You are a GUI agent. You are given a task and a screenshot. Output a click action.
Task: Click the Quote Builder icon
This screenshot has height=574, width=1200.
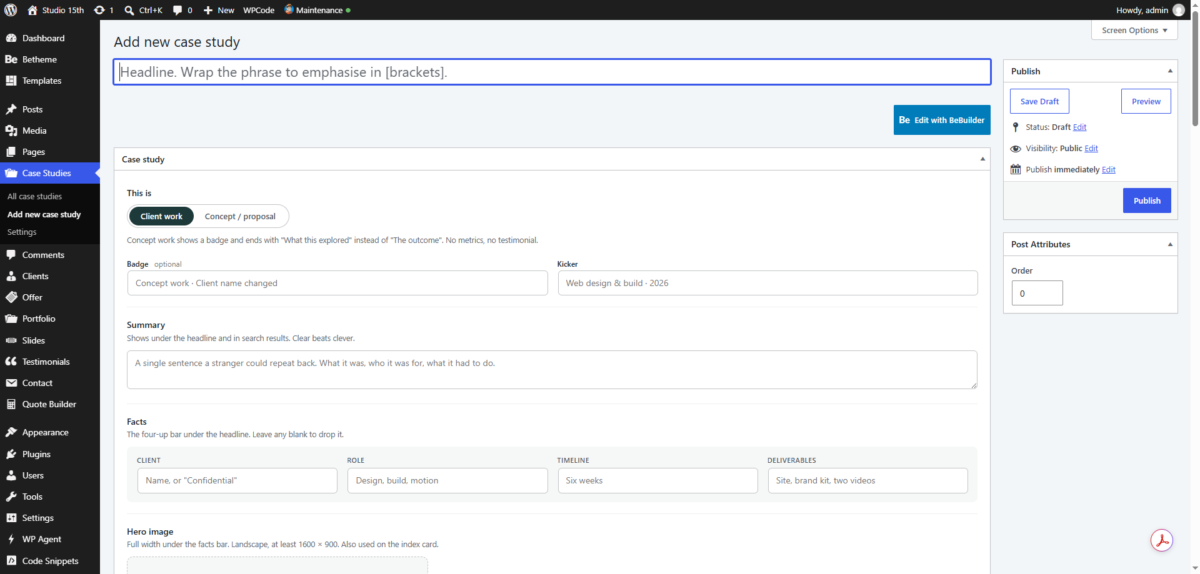click(11, 405)
